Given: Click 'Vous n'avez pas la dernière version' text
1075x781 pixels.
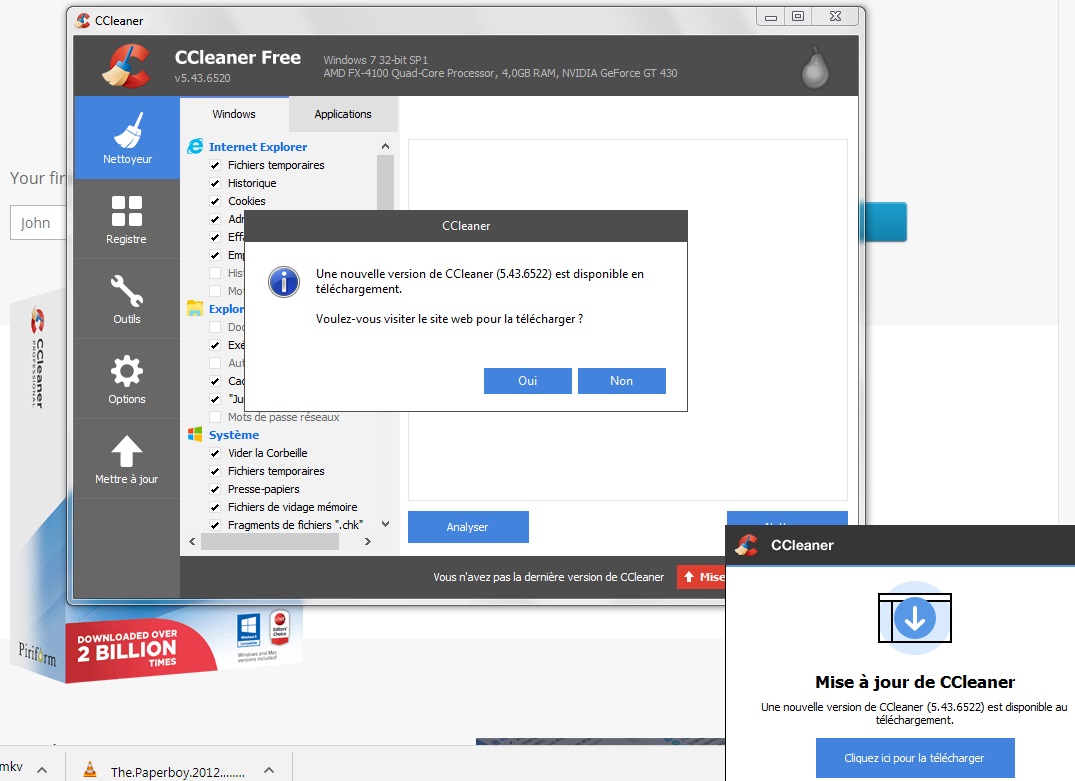Looking at the screenshot, I should [x=548, y=577].
